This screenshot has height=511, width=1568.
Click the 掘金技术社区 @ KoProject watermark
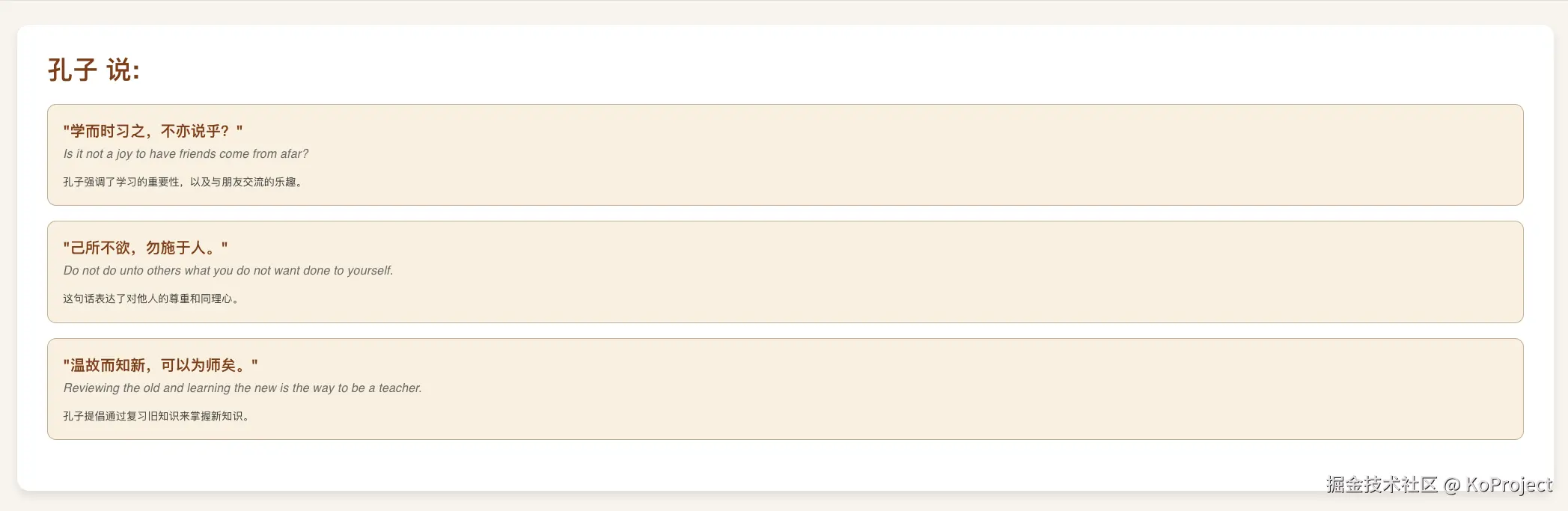pos(1439,485)
